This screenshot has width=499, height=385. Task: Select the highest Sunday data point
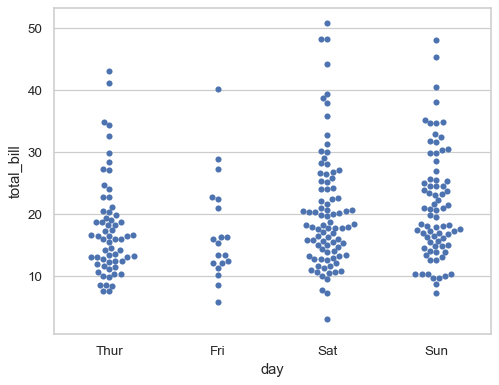point(436,40)
